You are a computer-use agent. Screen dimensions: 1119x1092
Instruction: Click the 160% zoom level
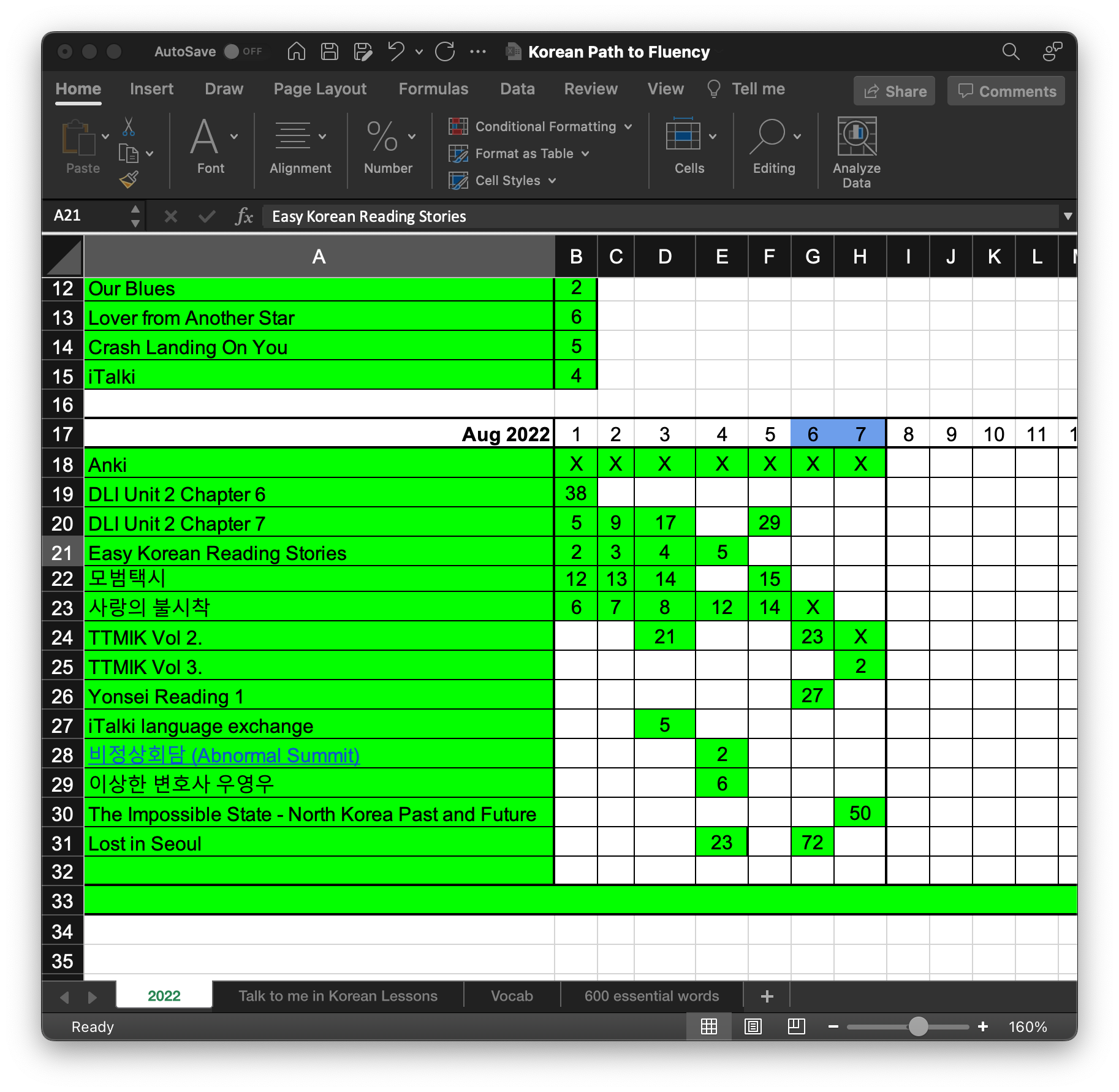point(1028,1026)
